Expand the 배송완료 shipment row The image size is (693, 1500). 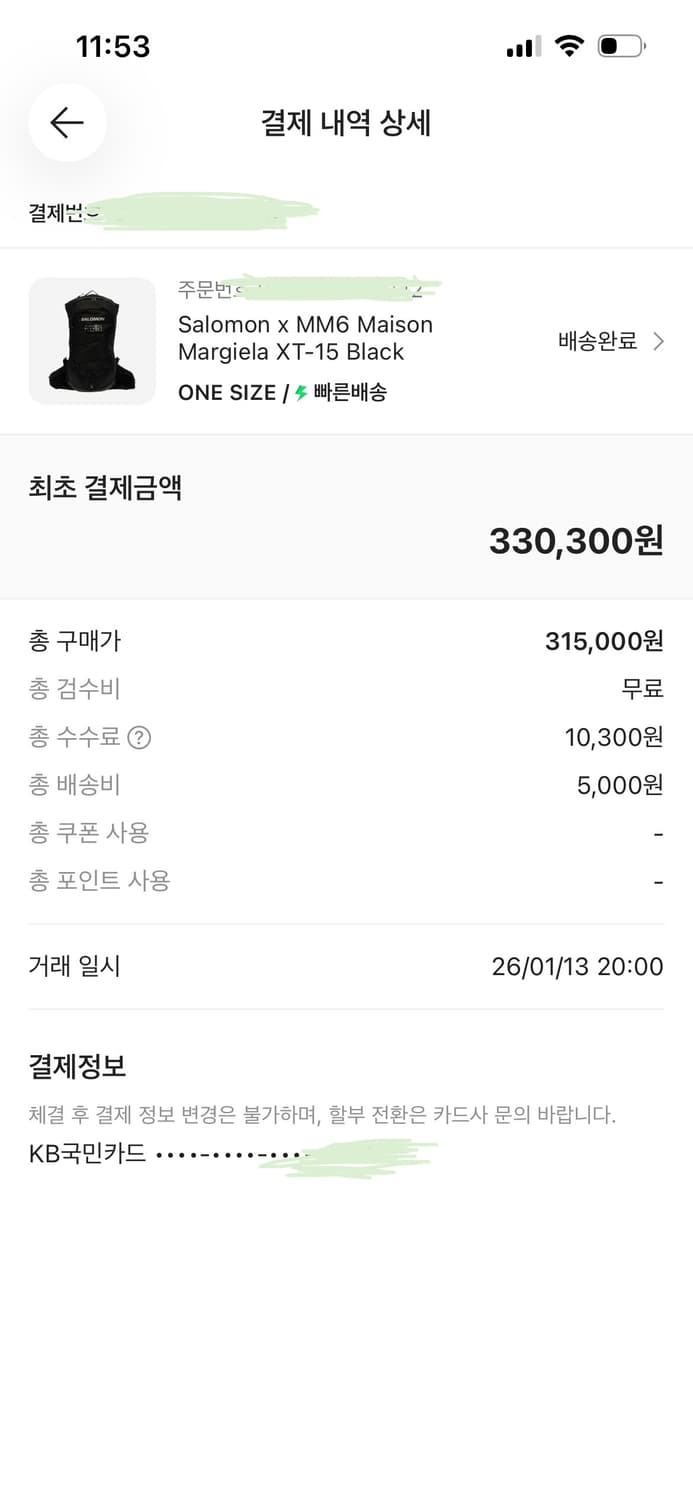[x=610, y=340]
